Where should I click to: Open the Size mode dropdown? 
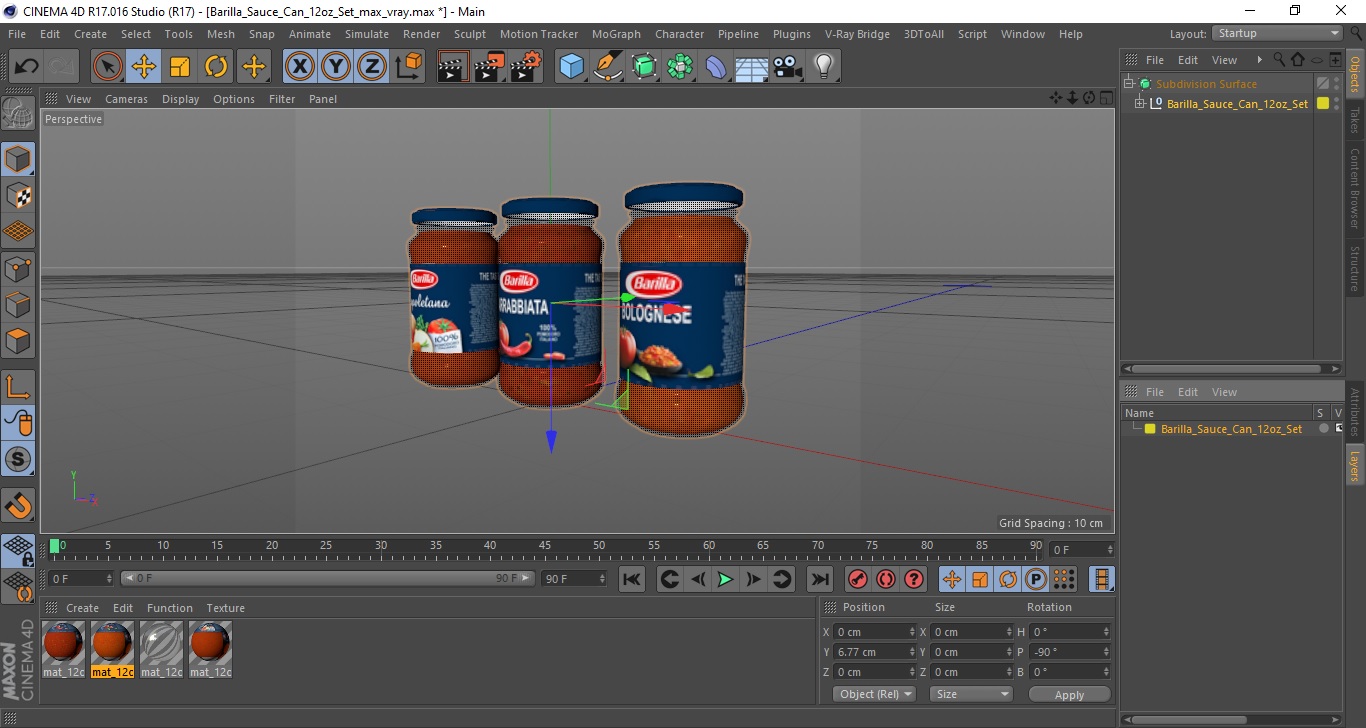tap(971, 694)
